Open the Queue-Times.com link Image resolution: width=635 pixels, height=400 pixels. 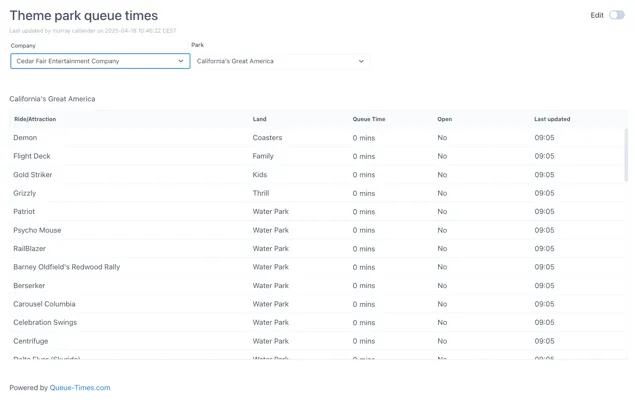[80, 387]
